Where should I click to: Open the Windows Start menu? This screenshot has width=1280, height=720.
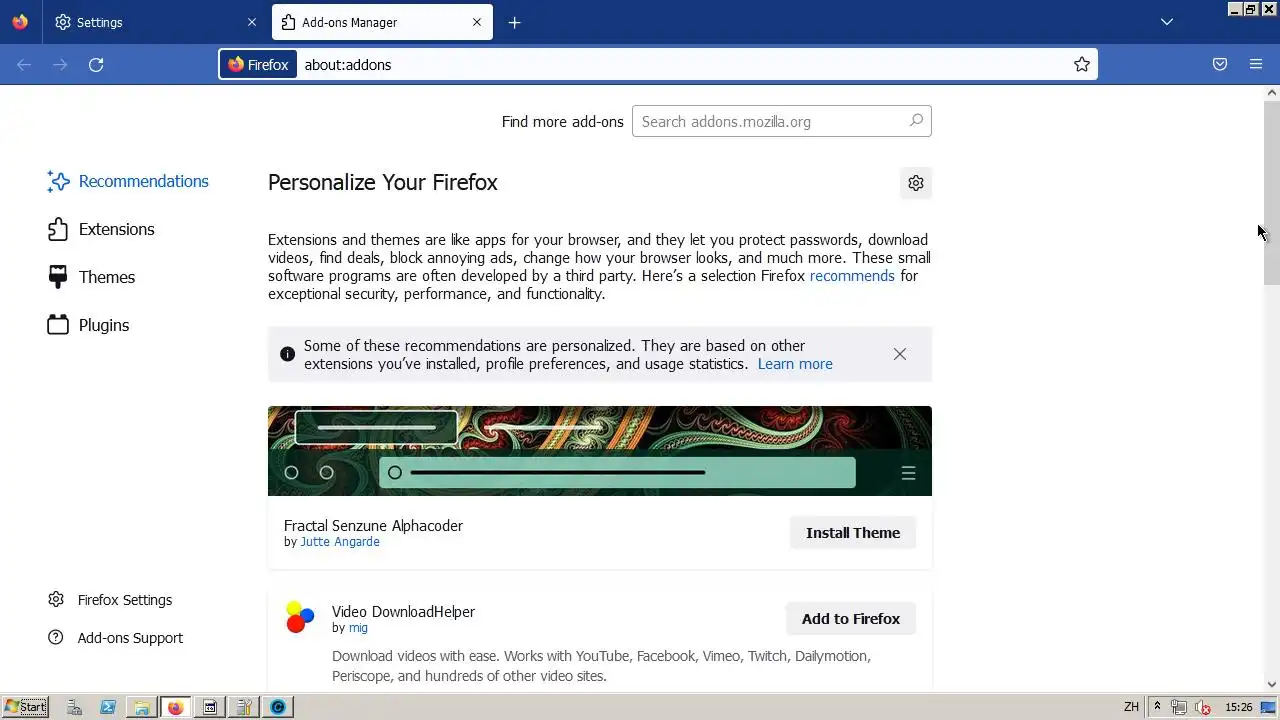(x=25, y=707)
